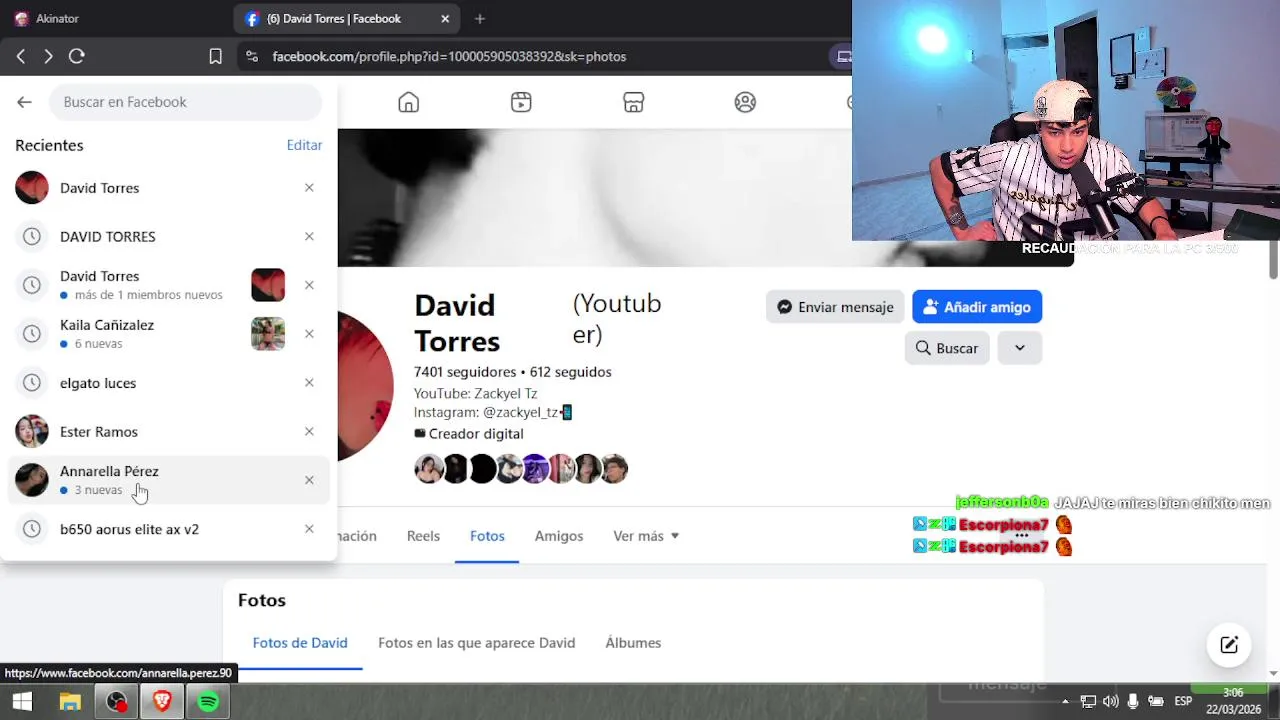Remove Ester Ramos from recents
This screenshot has width=1280, height=720.
click(309, 432)
